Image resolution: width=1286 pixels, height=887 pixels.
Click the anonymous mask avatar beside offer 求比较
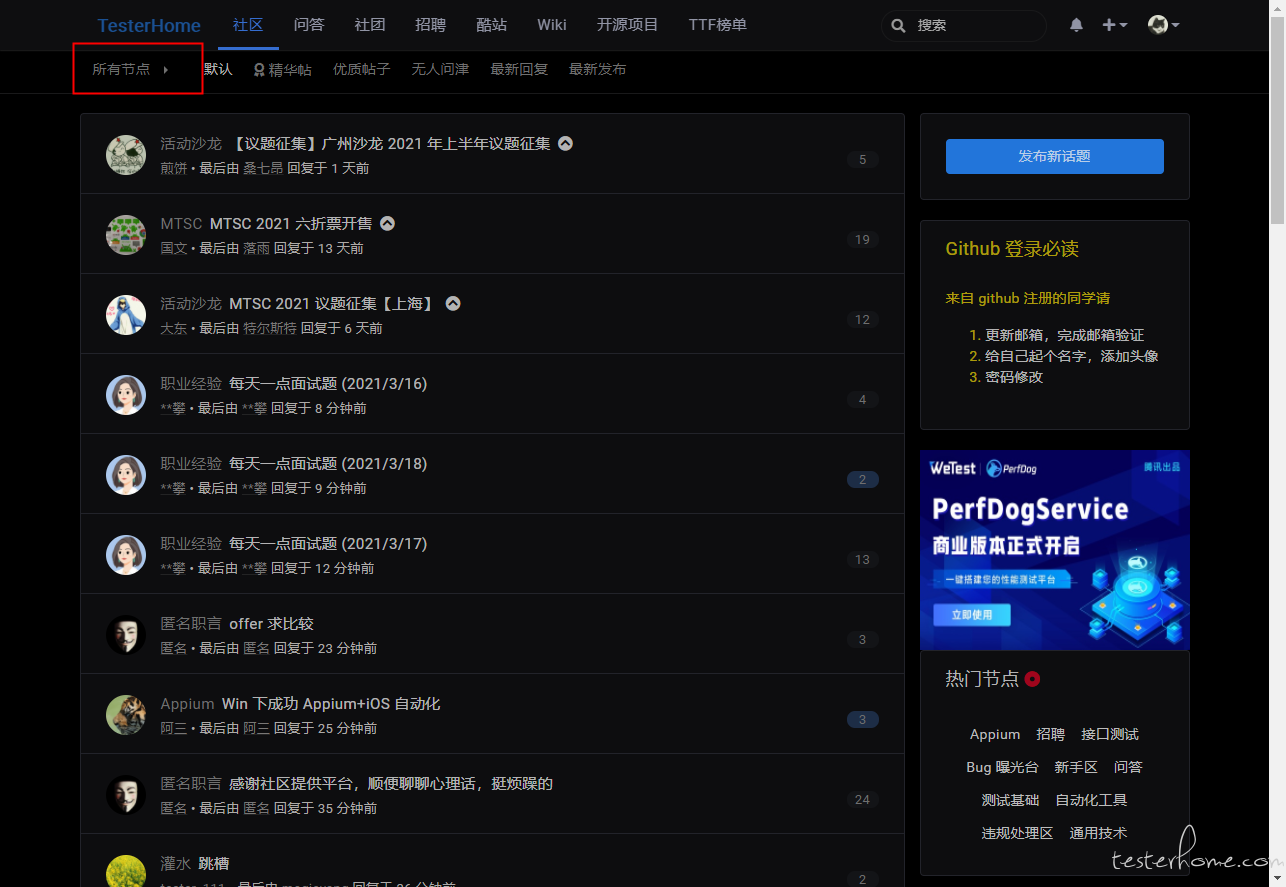[126, 634]
